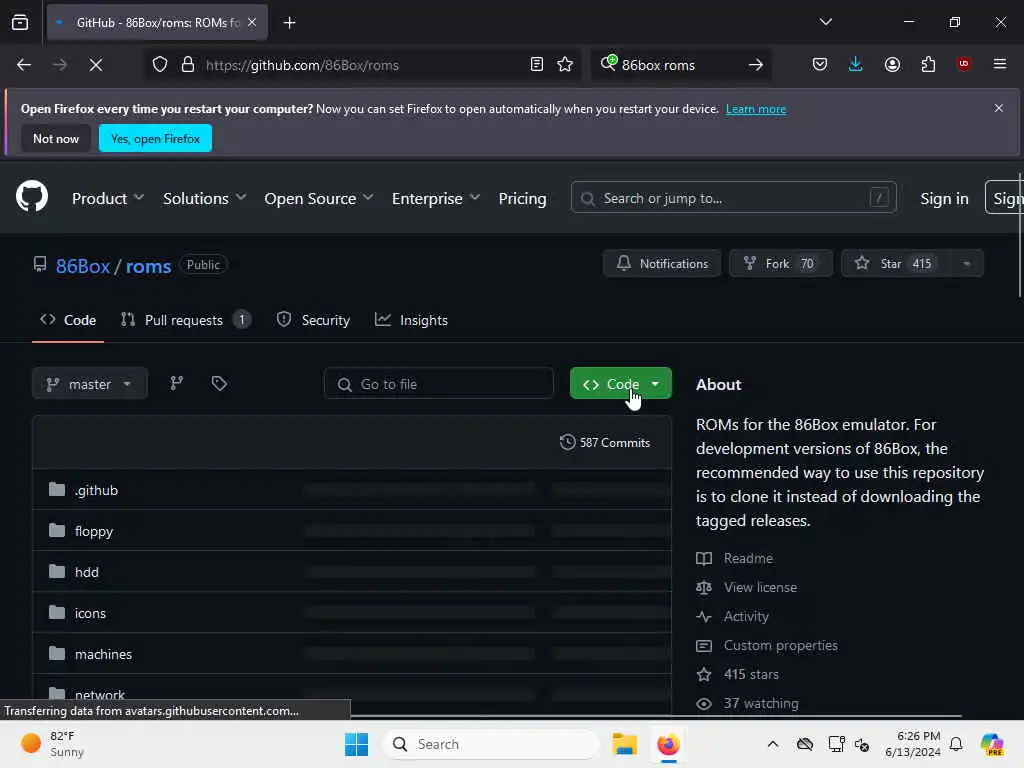Open the 86Box owner link
Image resolution: width=1024 pixels, height=768 pixels.
point(83,266)
